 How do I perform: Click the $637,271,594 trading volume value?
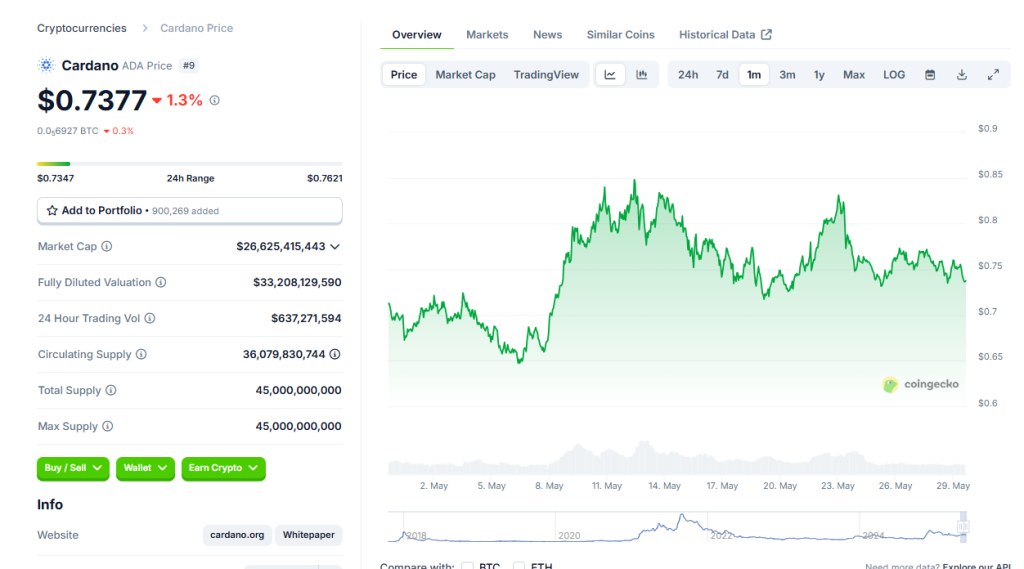pyautogui.click(x=306, y=318)
